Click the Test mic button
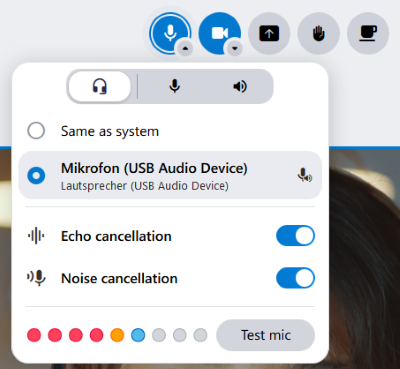The width and height of the screenshot is (400, 369). pyautogui.click(x=266, y=335)
